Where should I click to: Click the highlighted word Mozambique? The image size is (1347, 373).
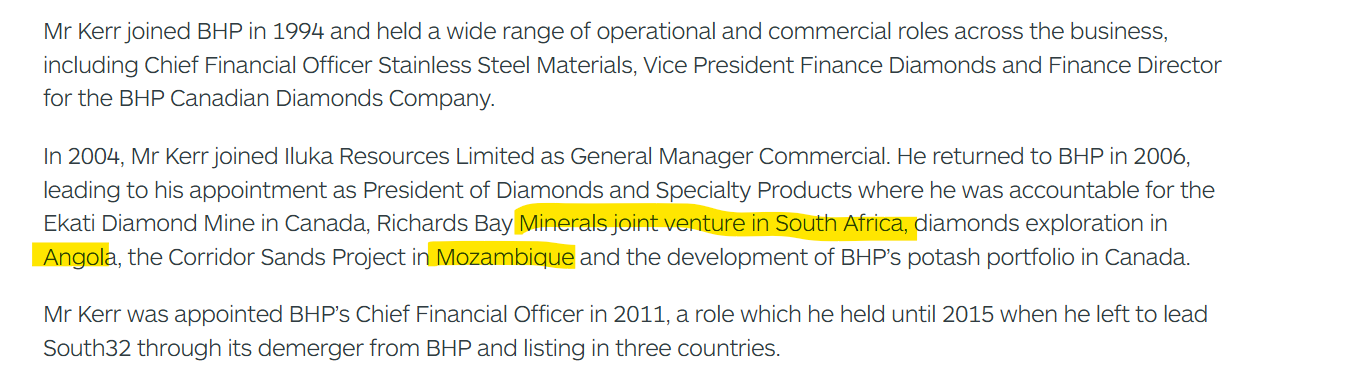[x=505, y=257]
